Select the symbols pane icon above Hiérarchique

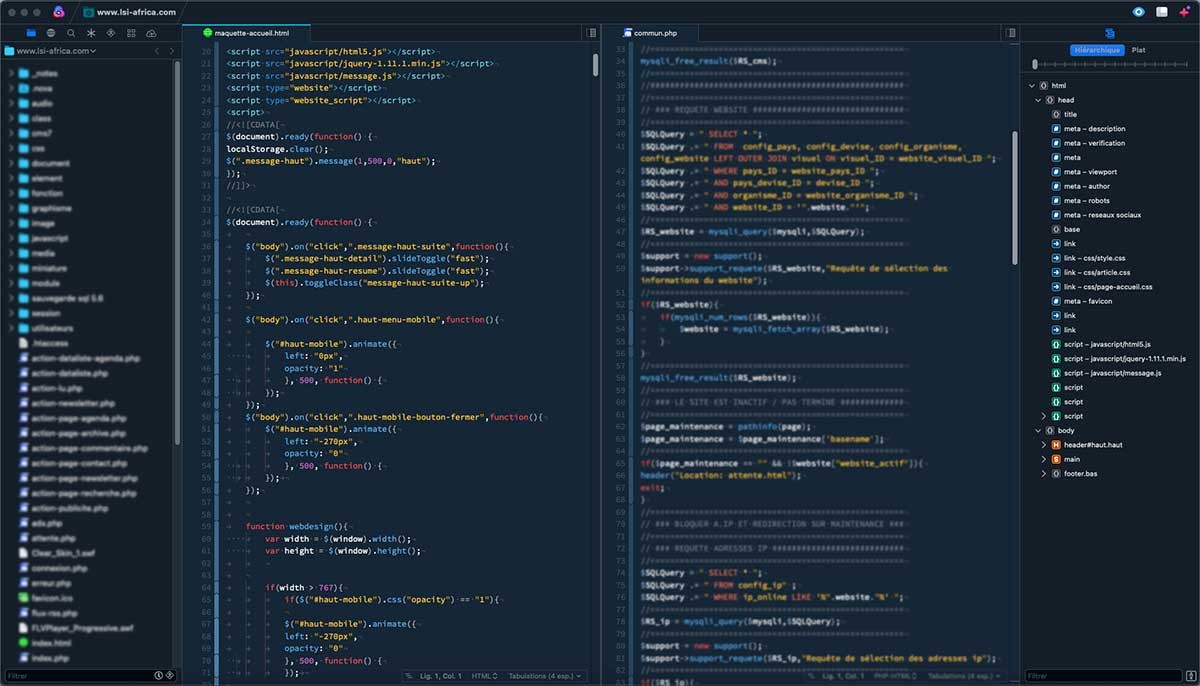pos(1109,33)
